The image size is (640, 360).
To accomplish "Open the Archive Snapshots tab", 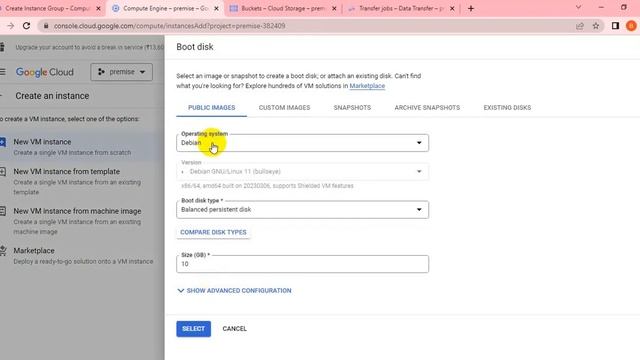I will tap(427, 108).
